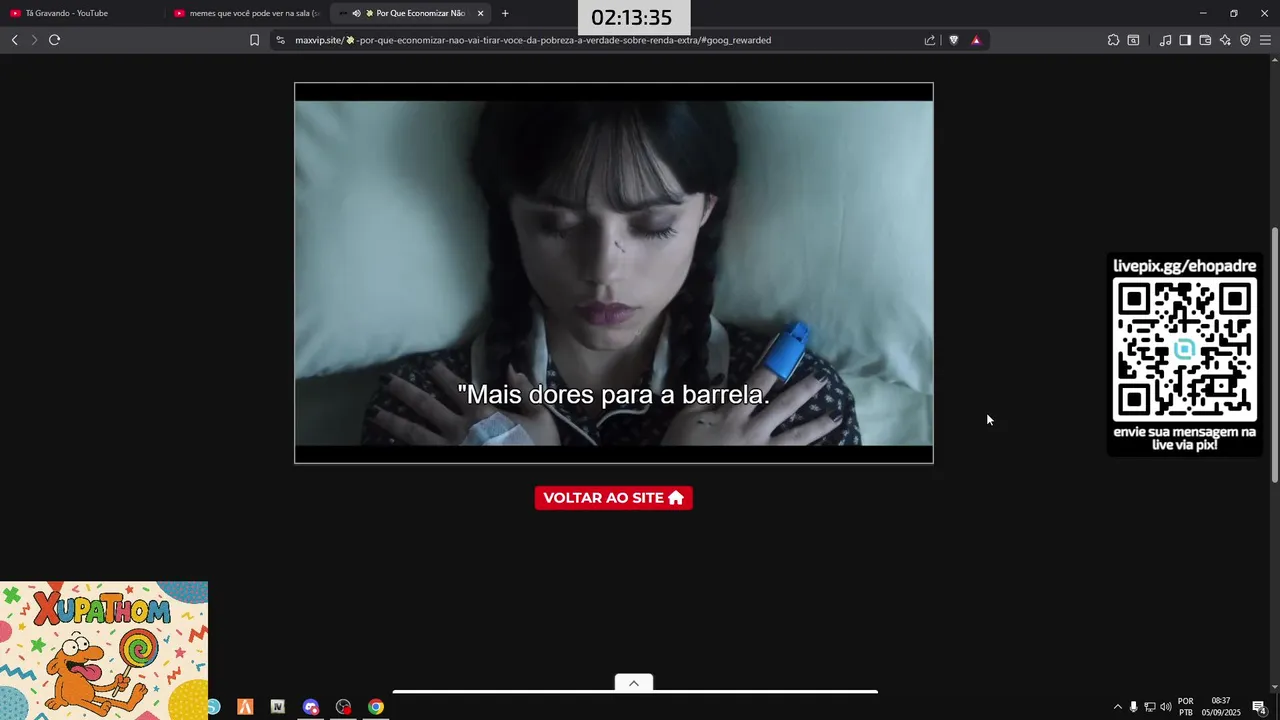Open the extensions puzzle icon
The height and width of the screenshot is (720, 1280).
click(x=1113, y=40)
